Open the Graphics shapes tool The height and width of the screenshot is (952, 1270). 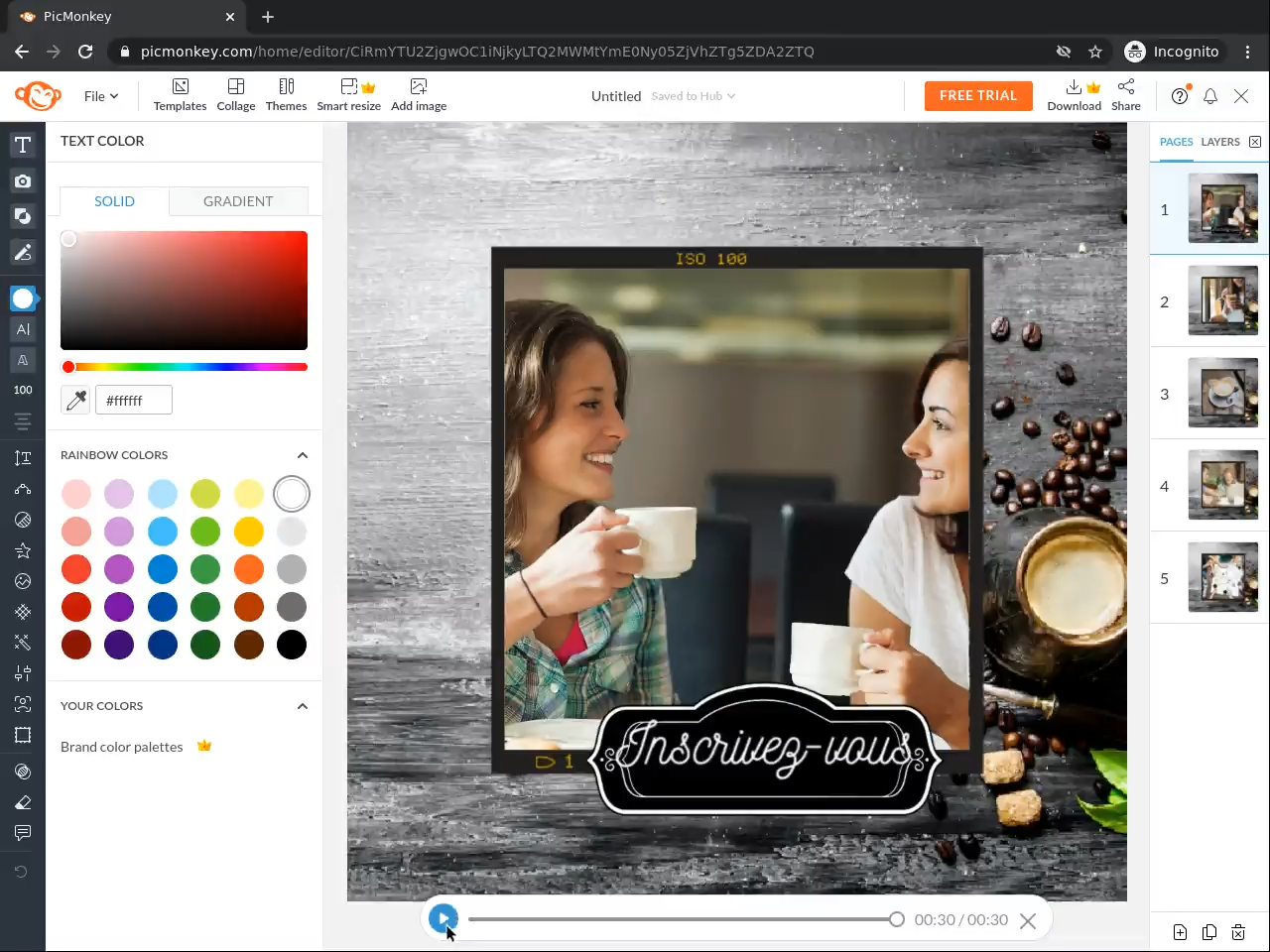(23, 216)
